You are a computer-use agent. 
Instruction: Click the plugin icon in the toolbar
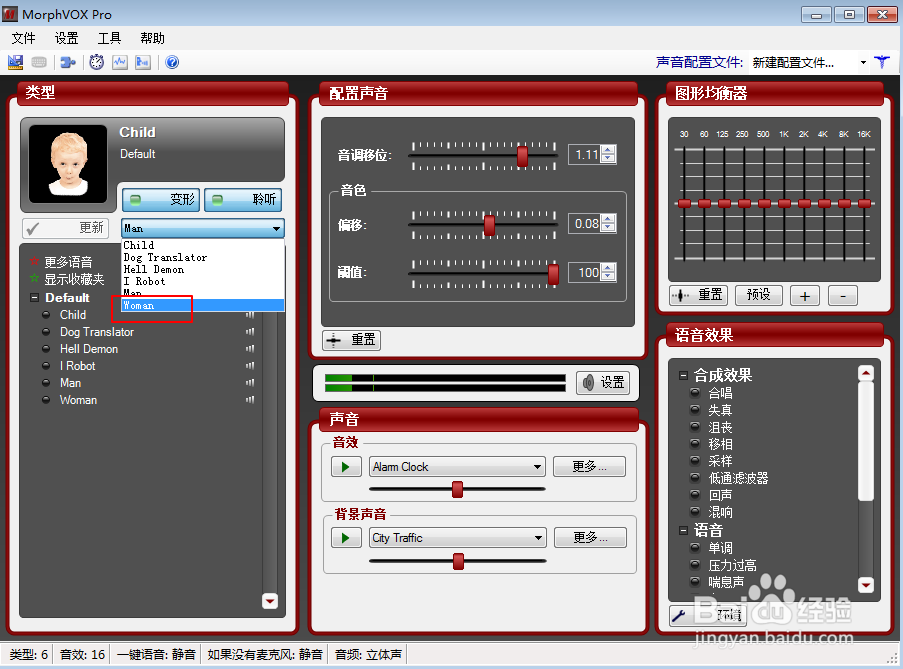(x=68, y=62)
